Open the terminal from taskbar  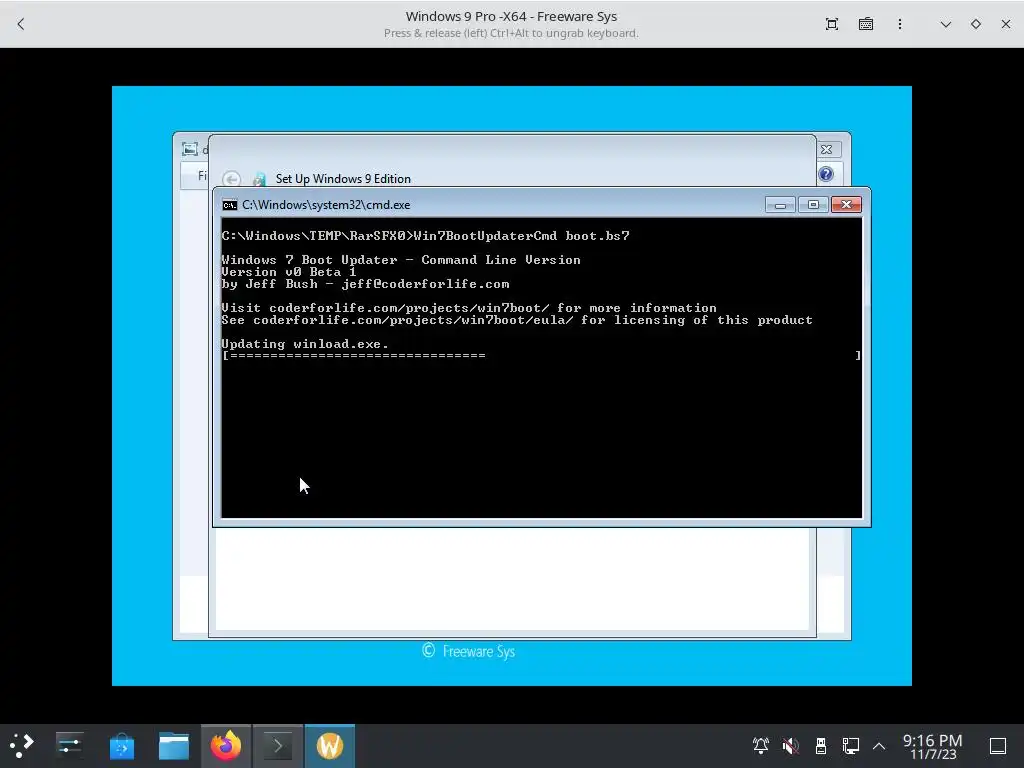pos(278,746)
